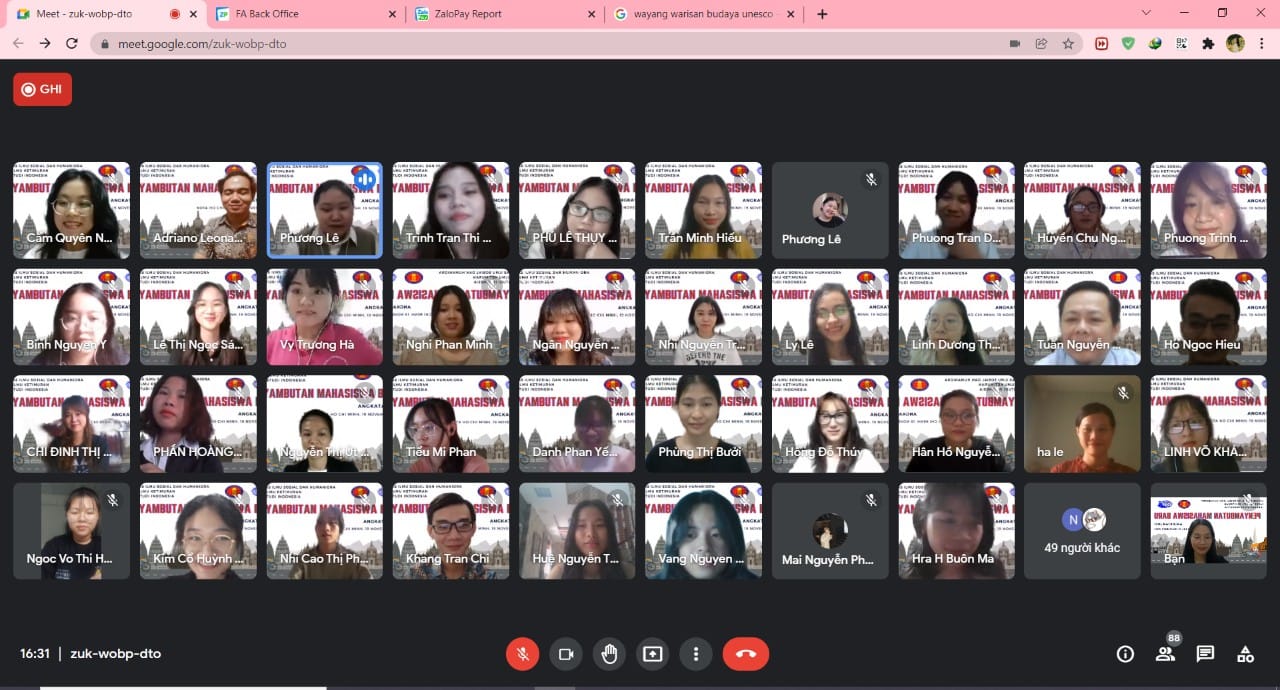Viewport: 1280px width, 690px height.
Task: Open the "49 người khác" tile
Action: (1081, 531)
